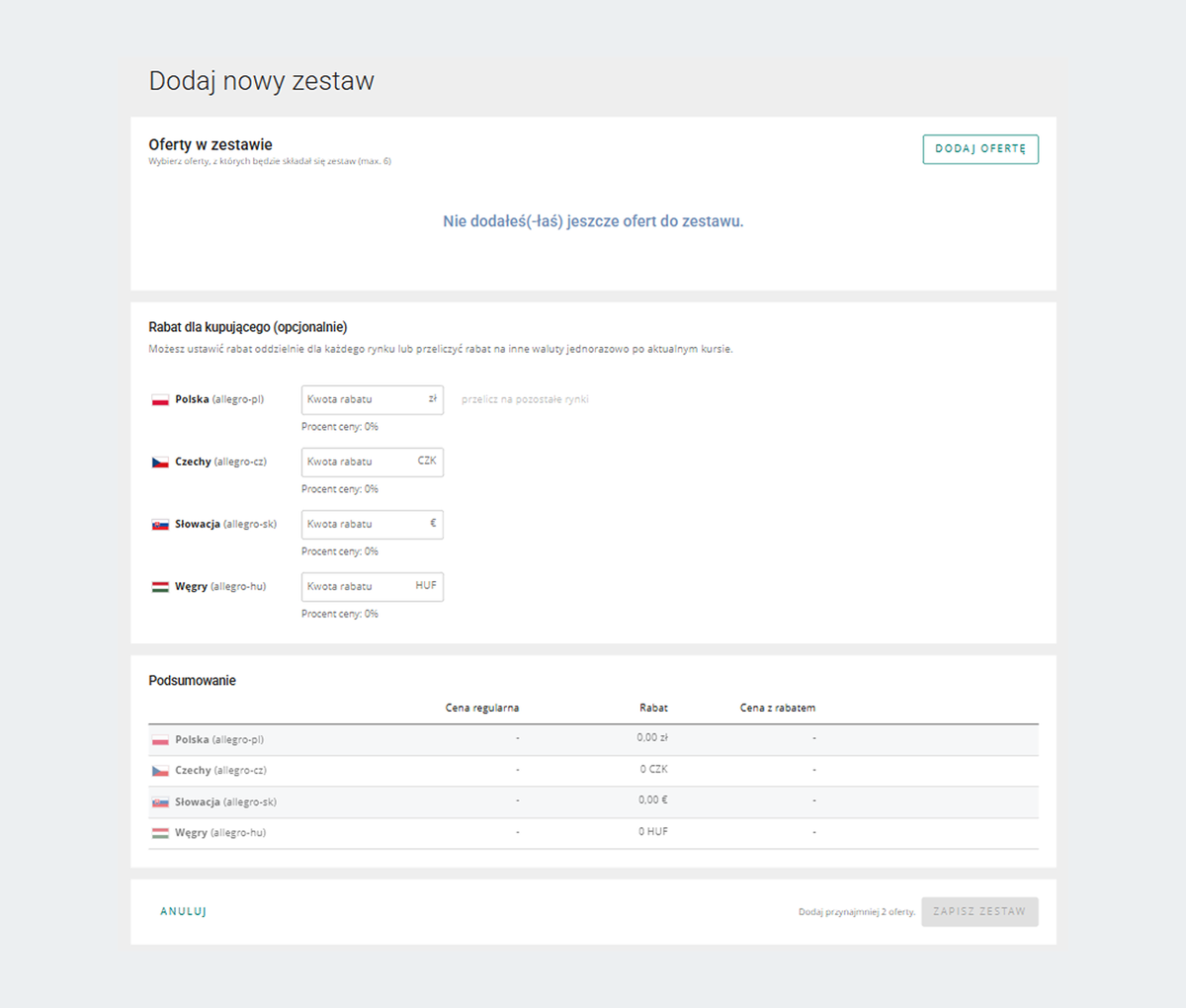The width and height of the screenshot is (1186, 1008).
Task: Click the Czech flag in Podsumowanie table
Action: pyautogui.click(x=160, y=771)
